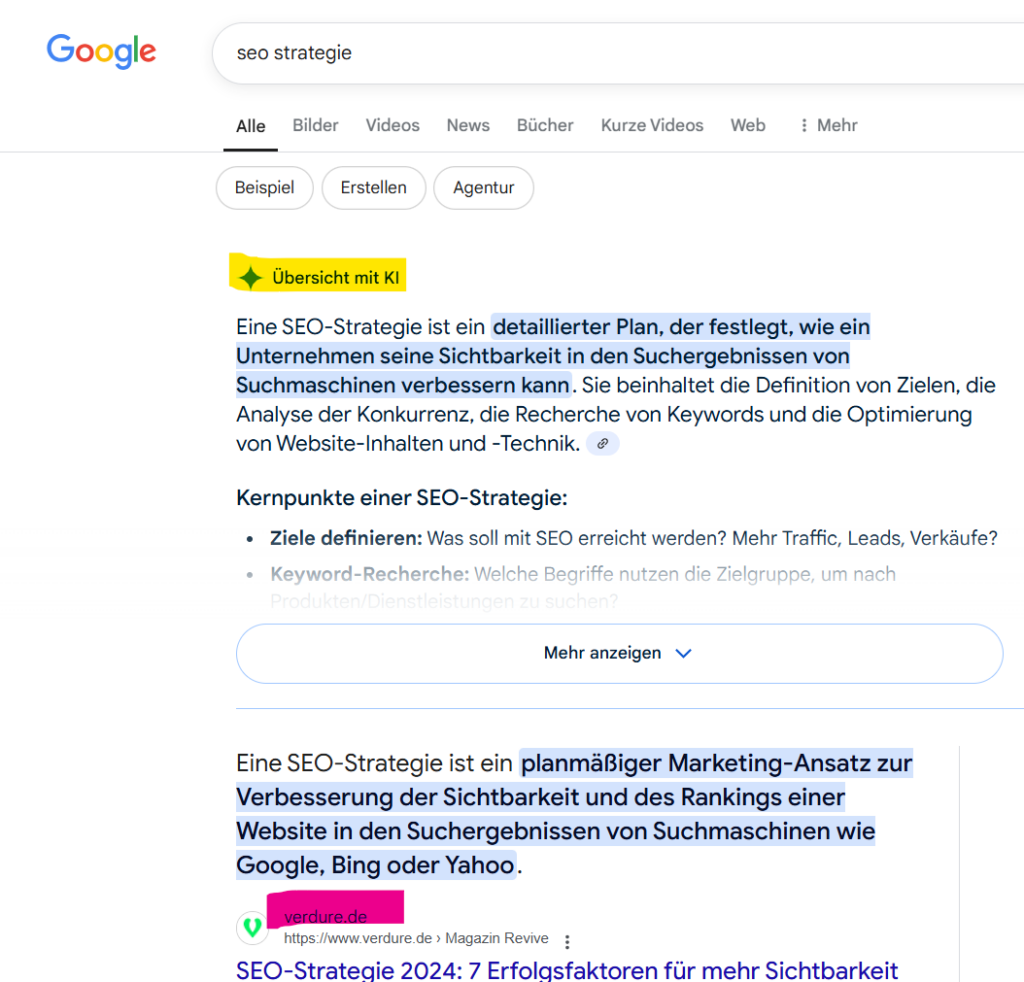Pick the Agentur suggestion chip
This screenshot has width=1024, height=982.
tap(483, 188)
